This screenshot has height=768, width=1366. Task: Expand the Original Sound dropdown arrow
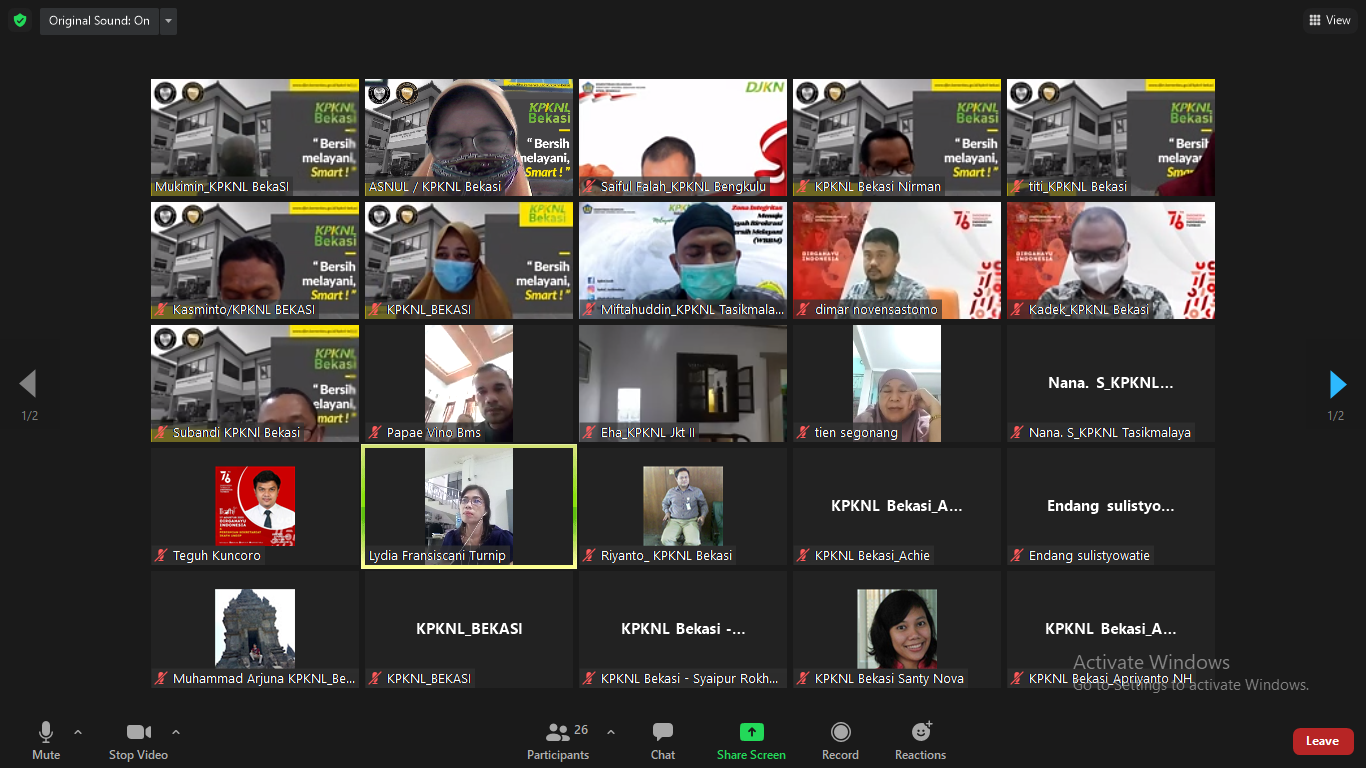[x=168, y=21]
